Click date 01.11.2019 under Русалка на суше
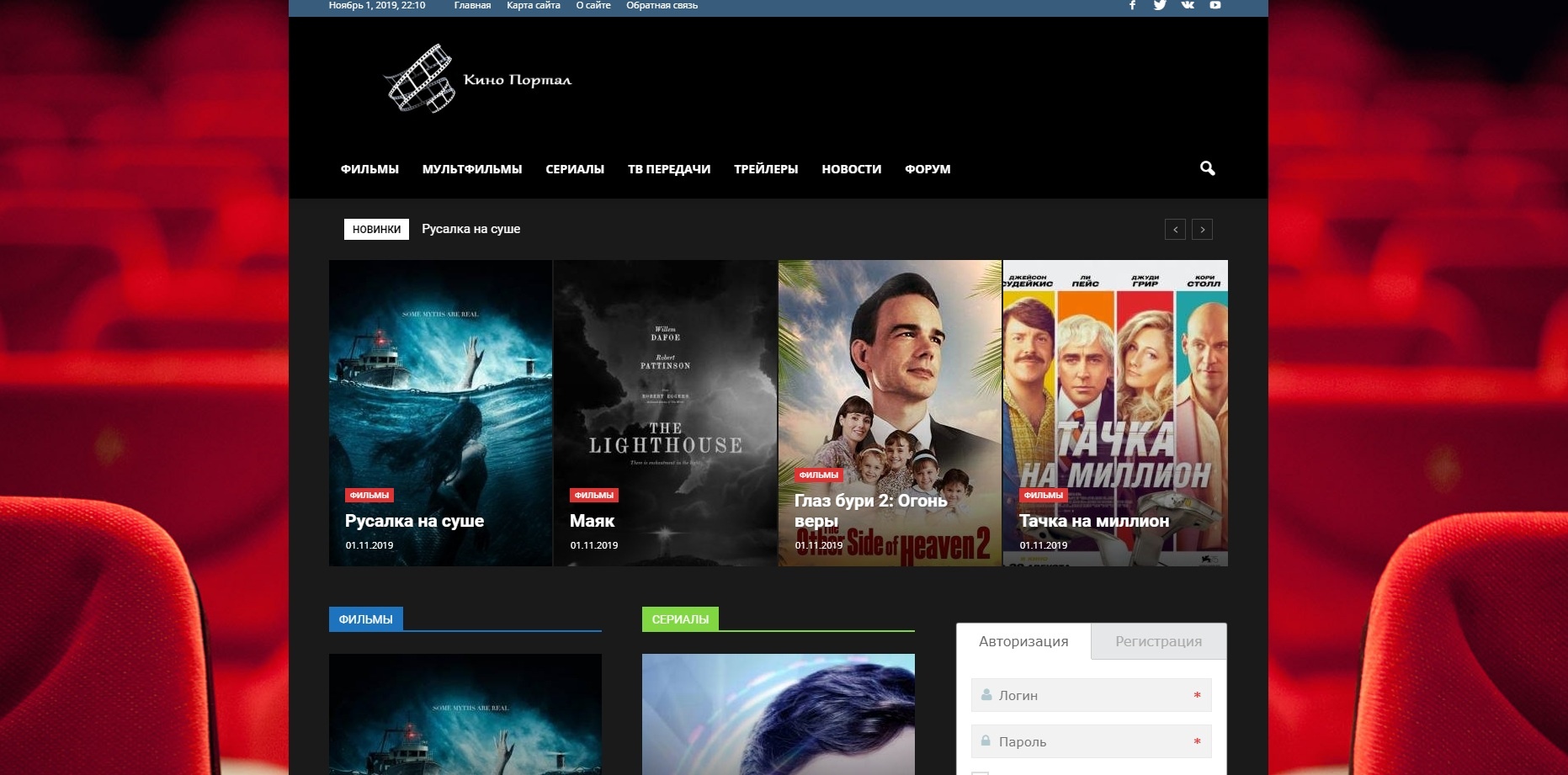 point(369,545)
